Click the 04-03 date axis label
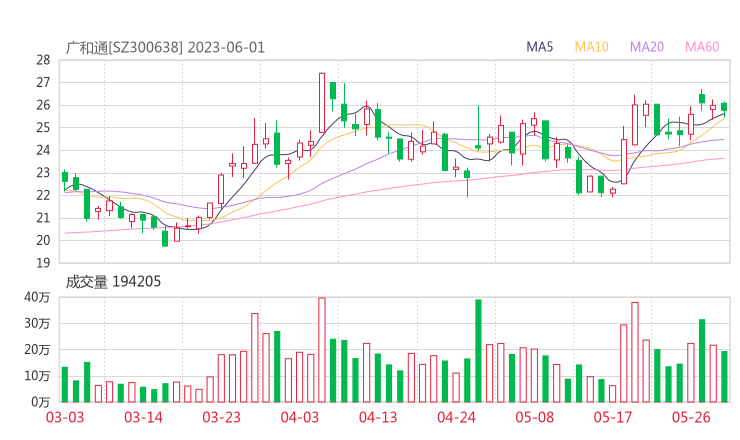740x440 pixels. [300, 417]
